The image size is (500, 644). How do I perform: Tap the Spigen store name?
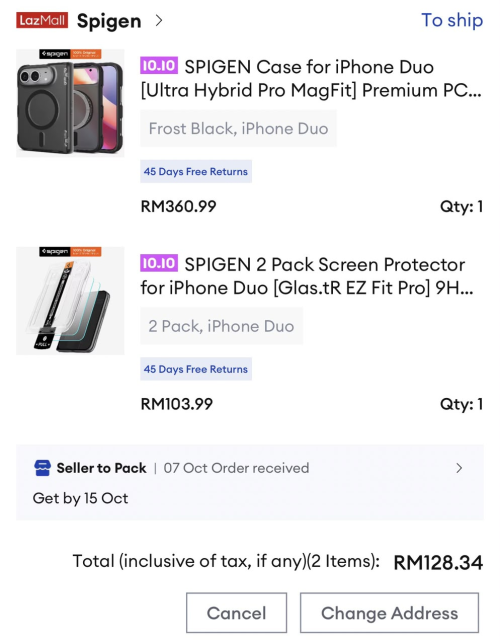(x=109, y=21)
